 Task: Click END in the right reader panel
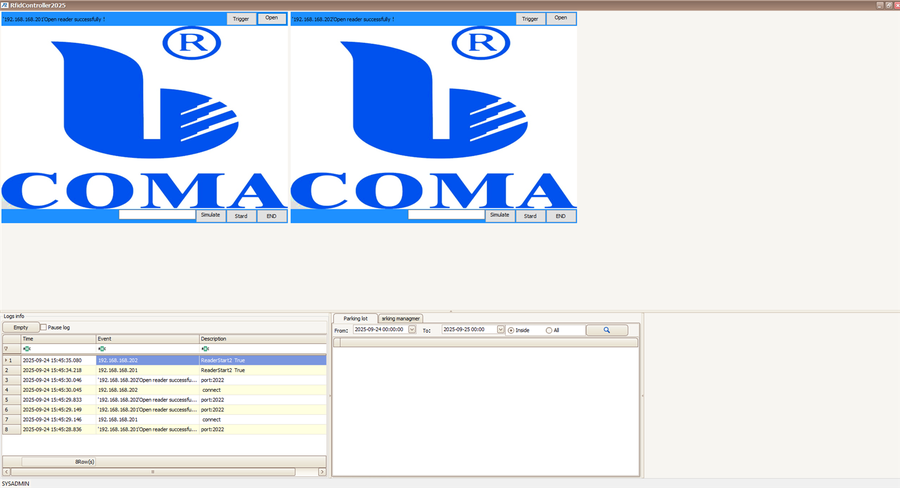click(561, 216)
